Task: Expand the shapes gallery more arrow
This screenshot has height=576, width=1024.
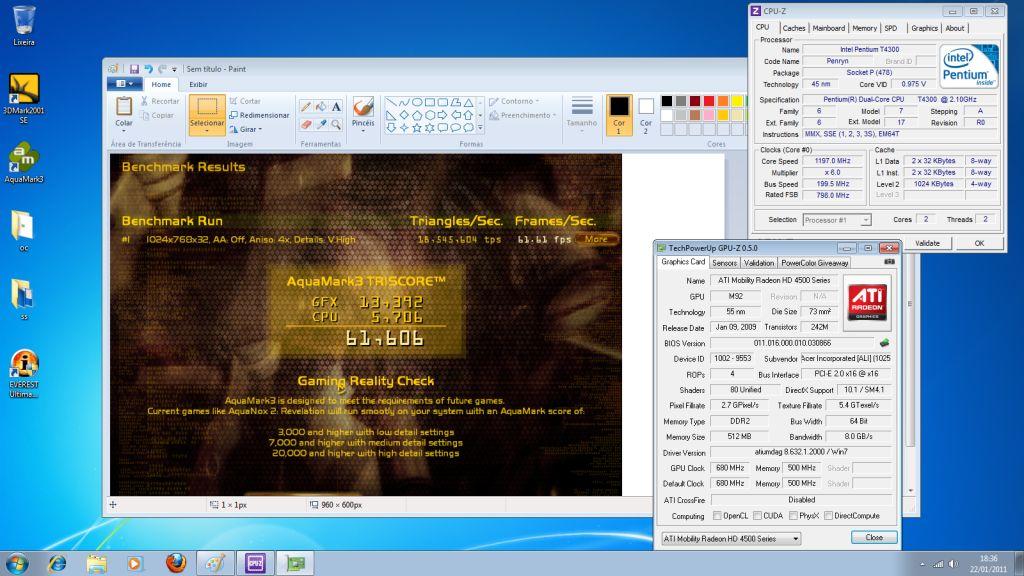Action: coord(481,127)
